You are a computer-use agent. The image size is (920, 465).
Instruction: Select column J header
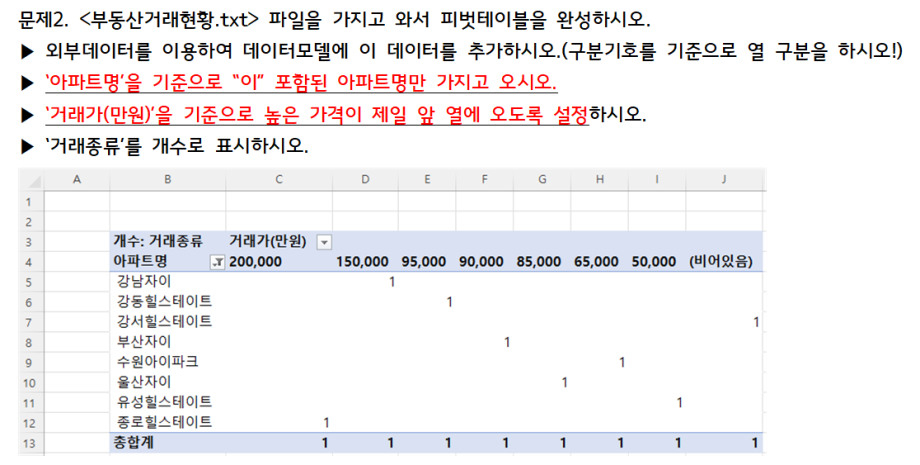pos(724,180)
